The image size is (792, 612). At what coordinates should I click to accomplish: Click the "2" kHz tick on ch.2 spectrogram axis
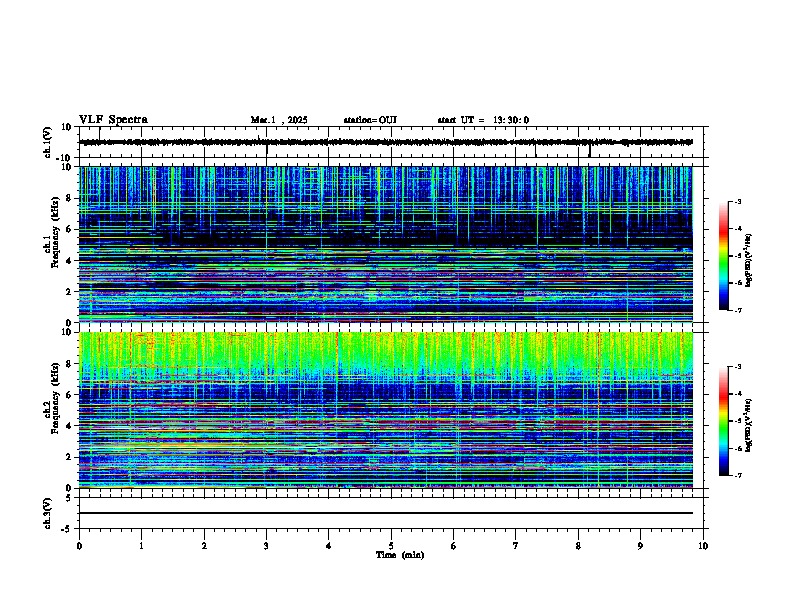click(x=69, y=457)
